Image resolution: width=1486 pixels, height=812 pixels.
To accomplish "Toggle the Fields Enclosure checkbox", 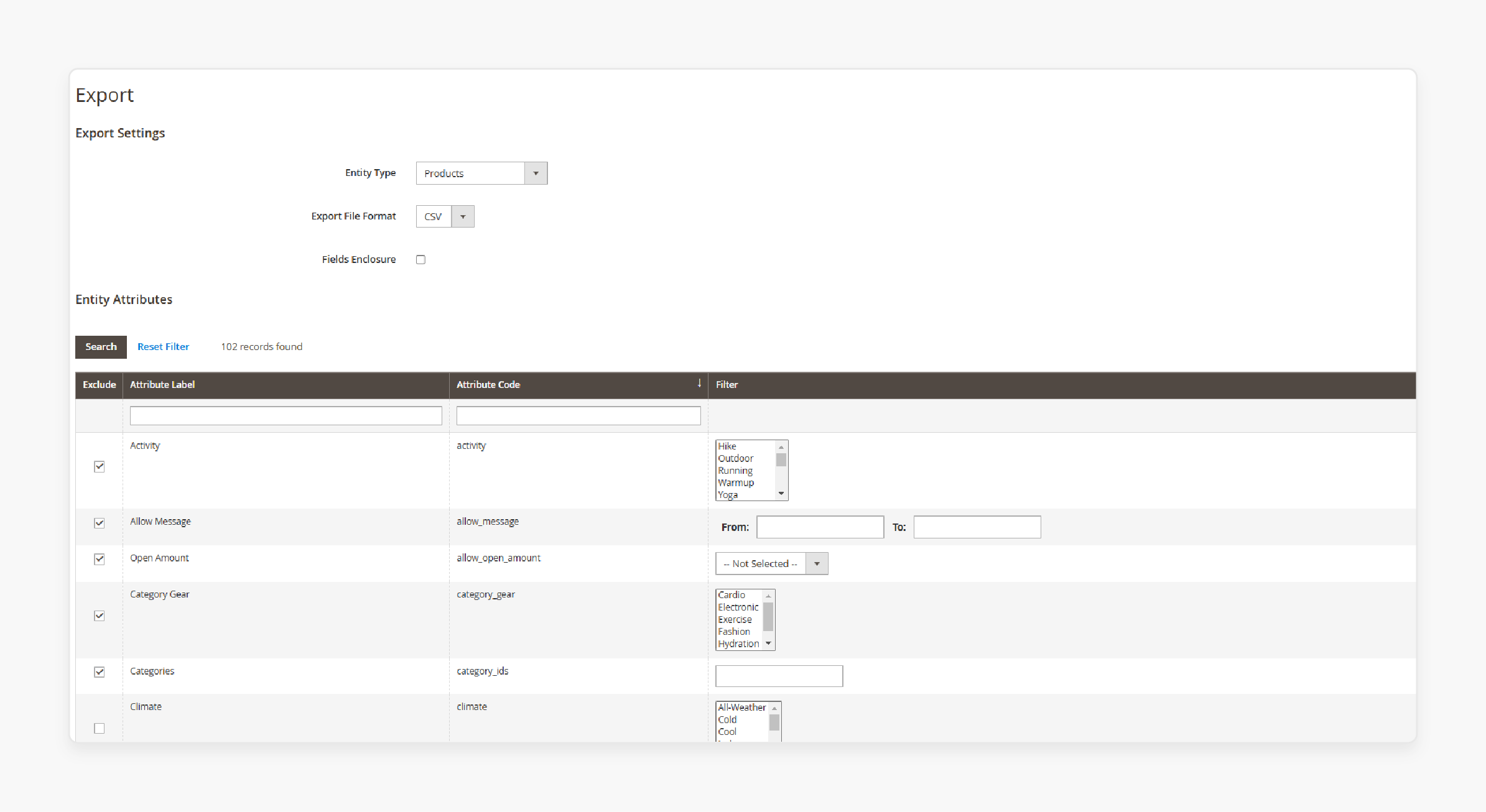I will click(421, 260).
